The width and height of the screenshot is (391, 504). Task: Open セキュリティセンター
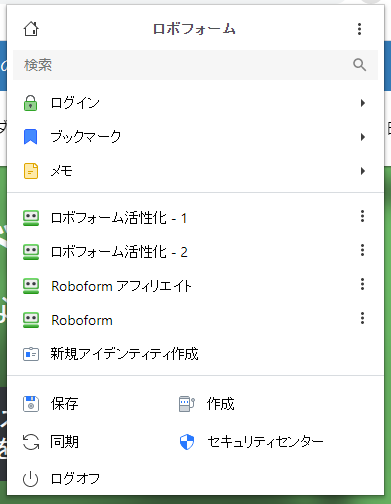265,442
